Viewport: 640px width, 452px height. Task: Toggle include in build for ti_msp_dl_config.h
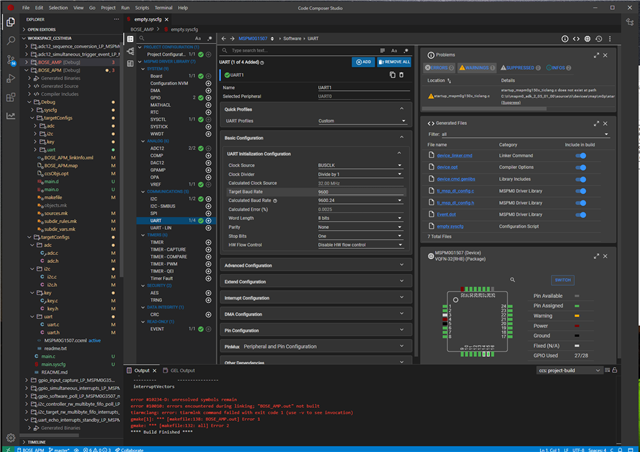pos(581,203)
